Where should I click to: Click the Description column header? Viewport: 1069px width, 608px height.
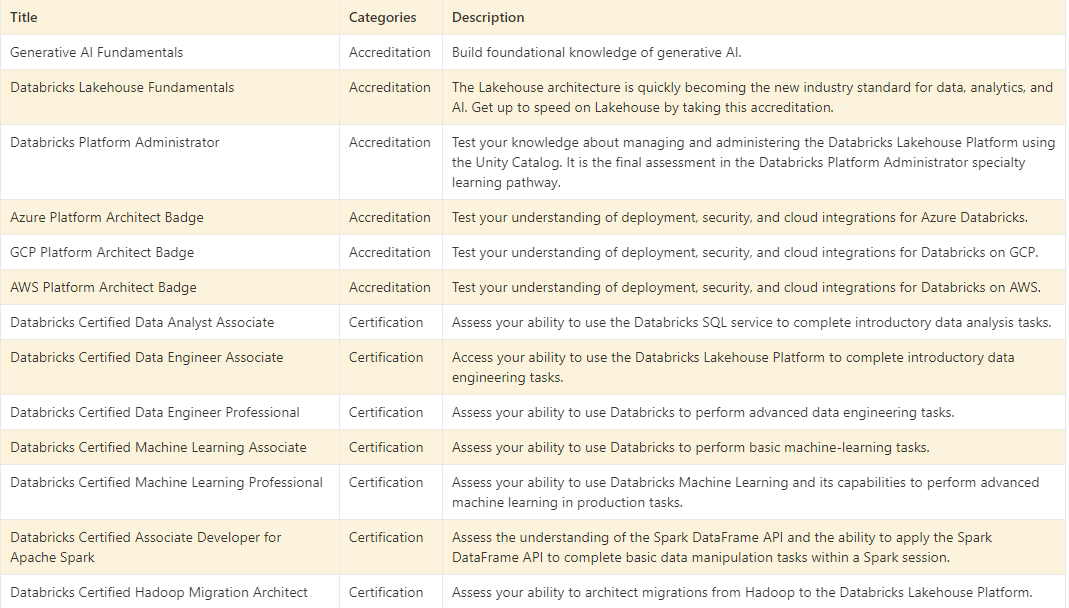pyautogui.click(x=488, y=17)
